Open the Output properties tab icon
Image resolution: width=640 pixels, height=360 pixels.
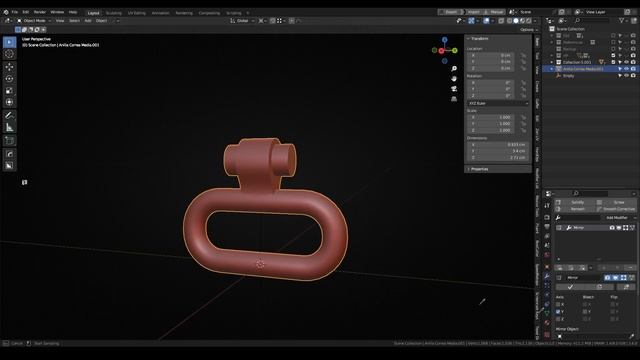(x=547, y=227)
